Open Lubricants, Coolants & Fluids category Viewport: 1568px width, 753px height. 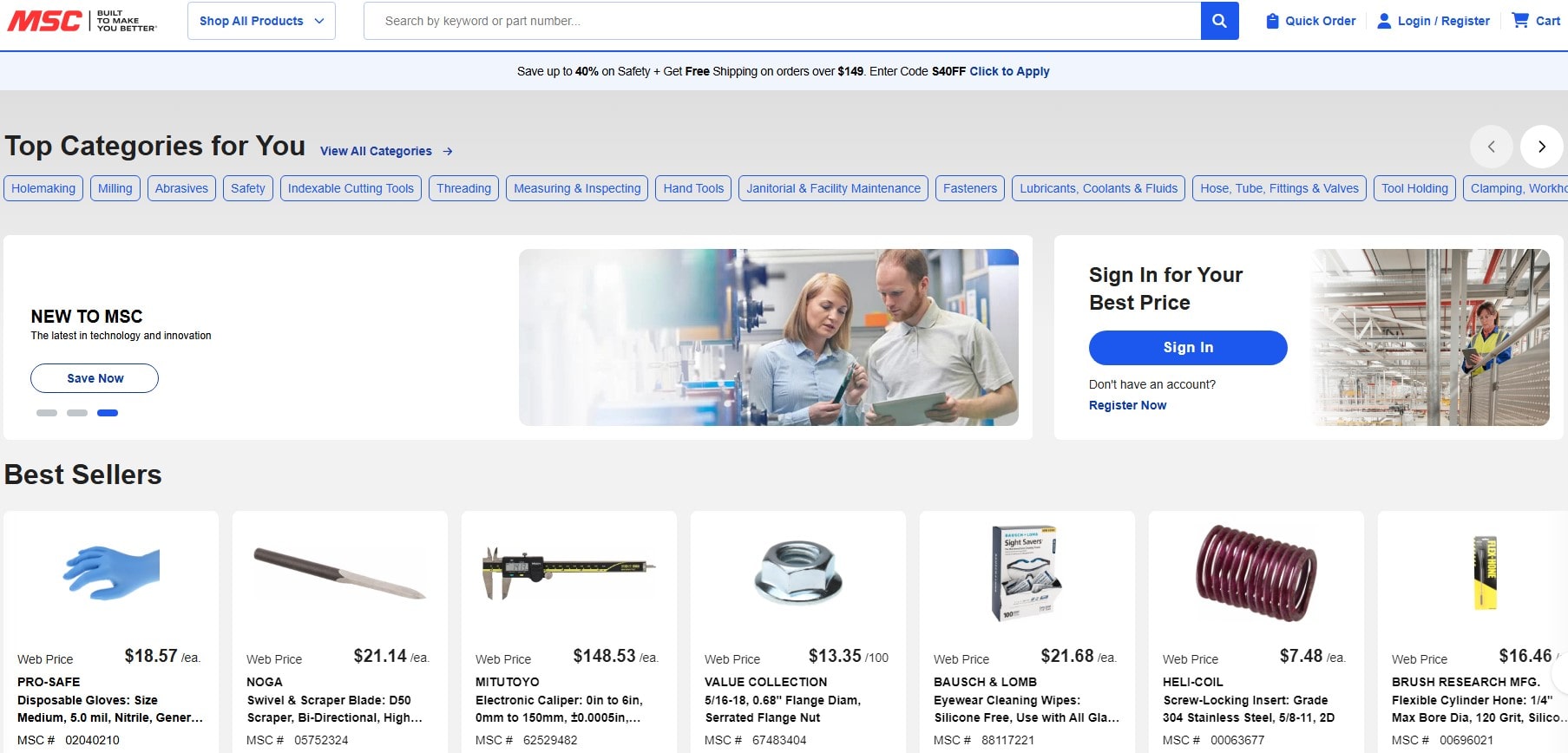click(1099, 188)
